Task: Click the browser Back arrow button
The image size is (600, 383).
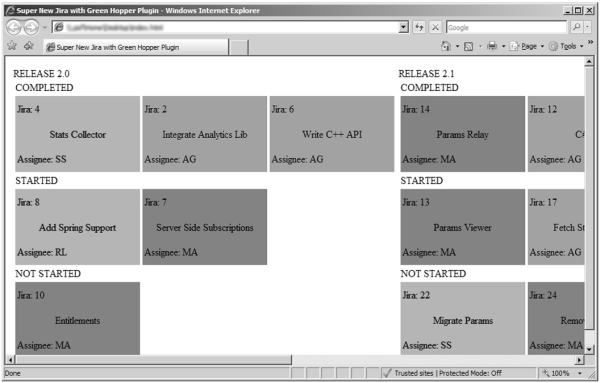Action: [x=15, y=28]
